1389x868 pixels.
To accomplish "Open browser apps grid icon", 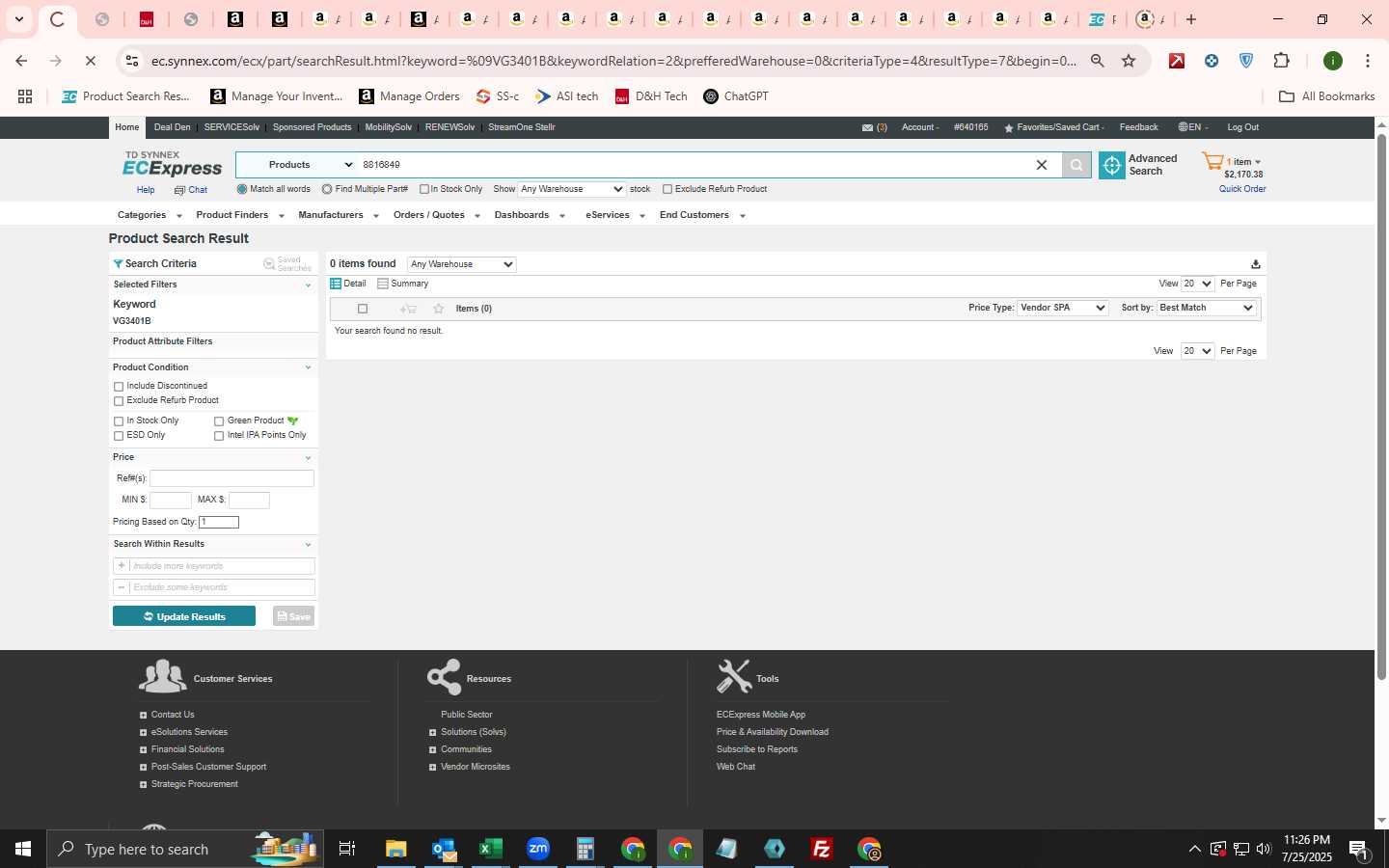I will [x=25, y=96].
